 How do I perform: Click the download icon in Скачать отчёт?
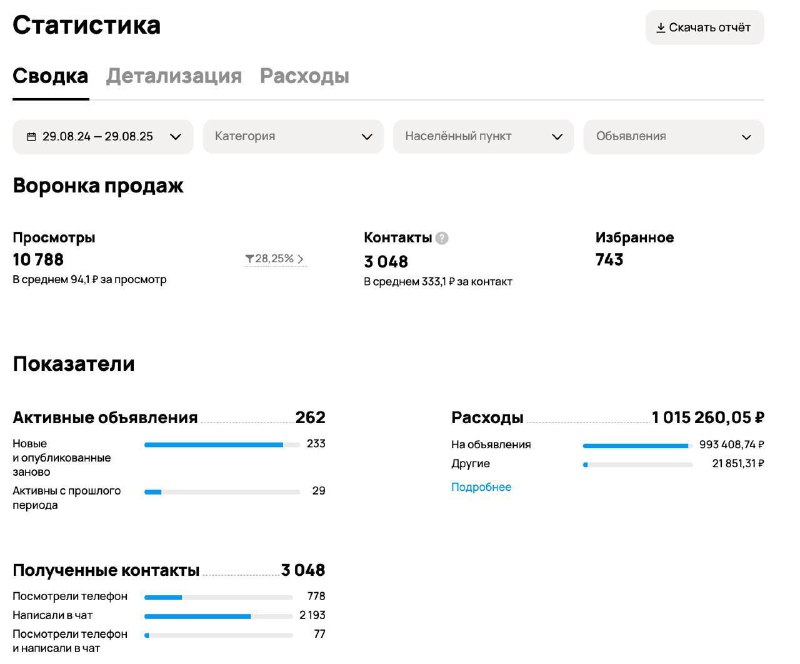(660, 28)
